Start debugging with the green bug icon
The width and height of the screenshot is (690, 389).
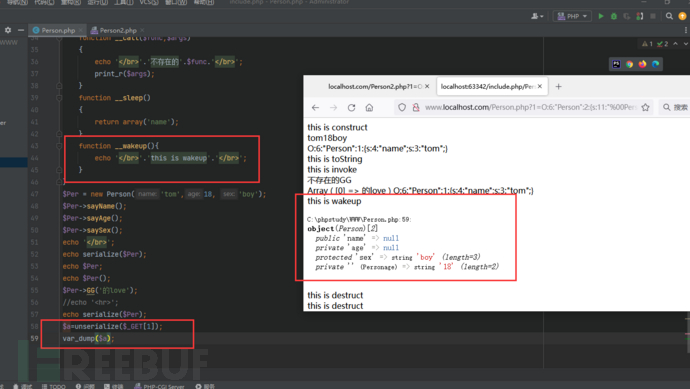pos(614,16)
